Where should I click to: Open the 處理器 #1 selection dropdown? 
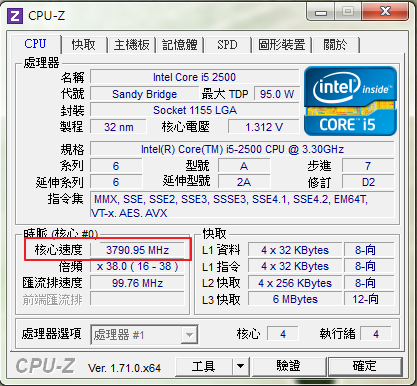pyautogui.click(x=144, y=335)
